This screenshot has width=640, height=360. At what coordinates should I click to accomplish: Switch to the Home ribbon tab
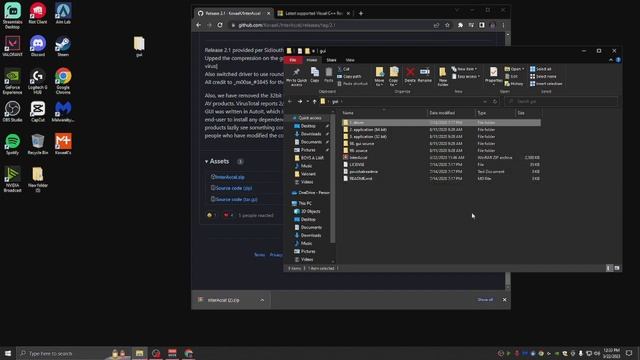(312, 60)
